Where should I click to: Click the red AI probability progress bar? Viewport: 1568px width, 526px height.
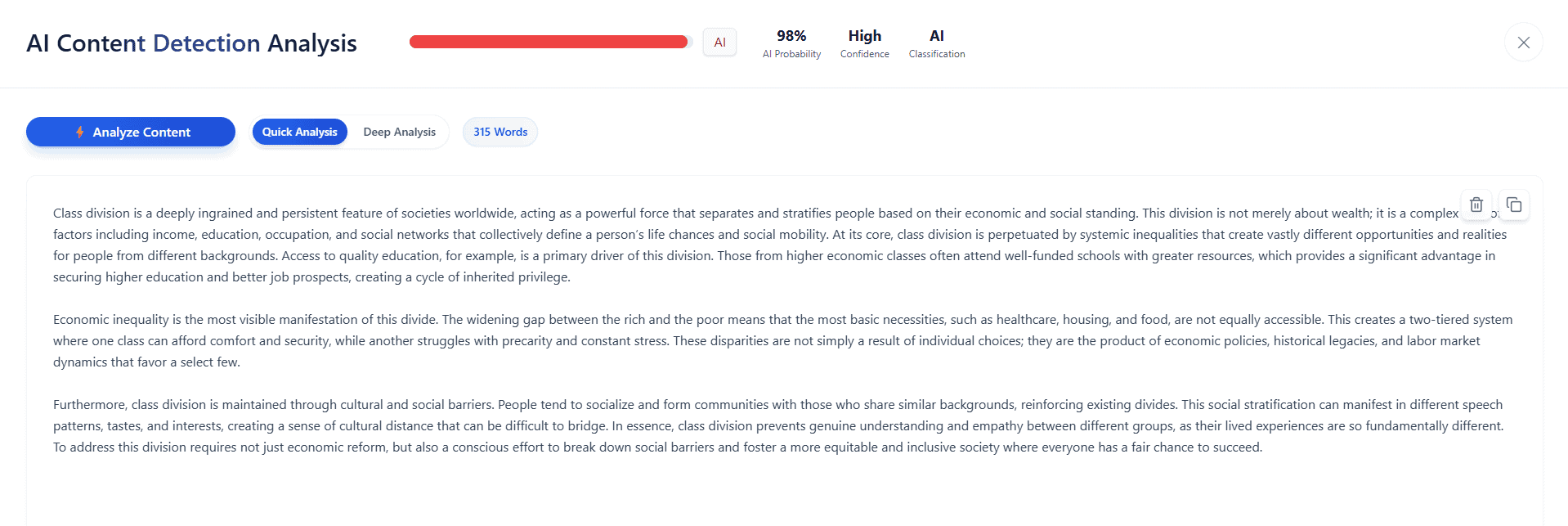click(x=549, y=43)
